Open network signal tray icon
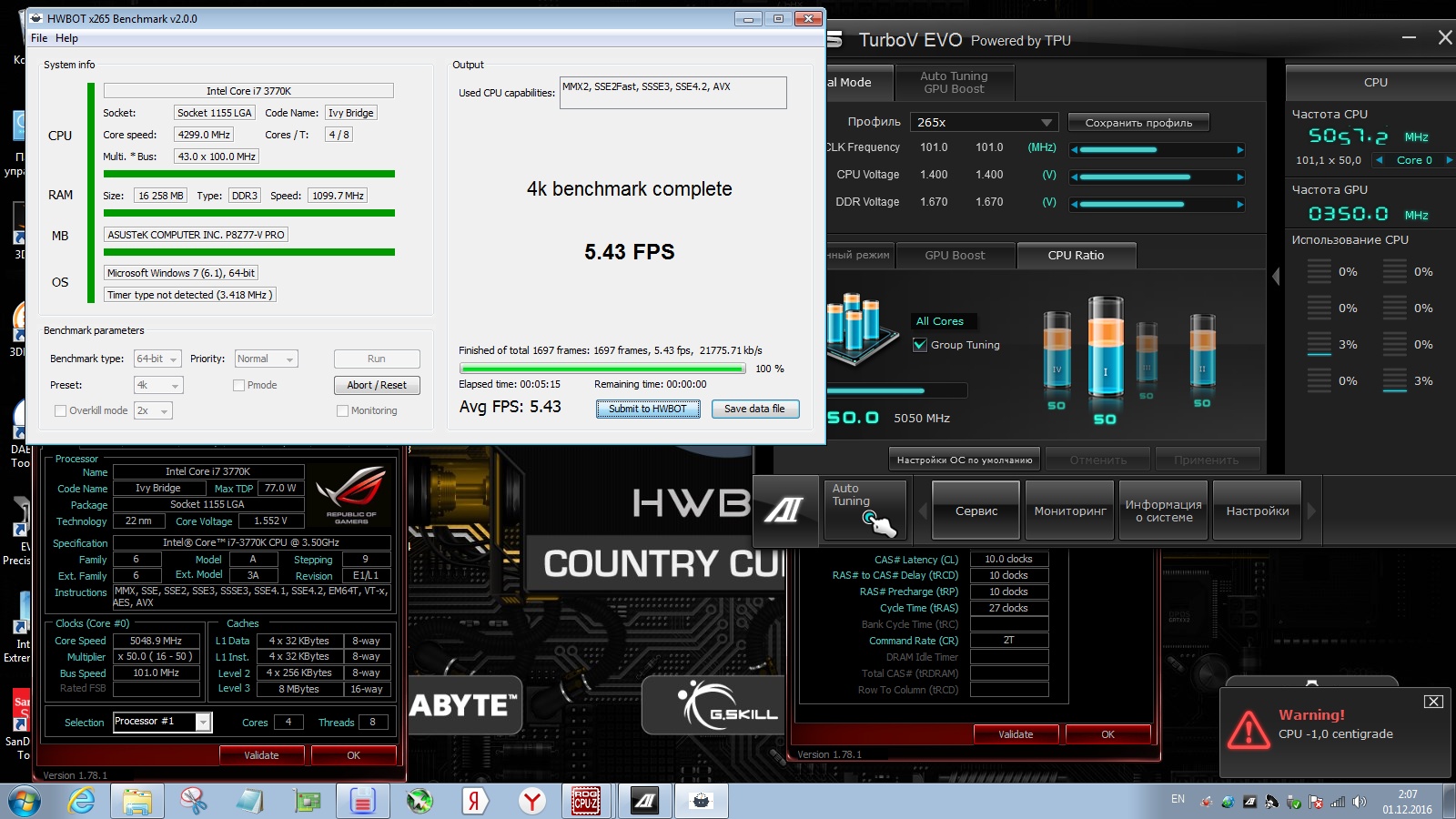1456x819 pixels. pyautogui.click(x=1338, y=802)
